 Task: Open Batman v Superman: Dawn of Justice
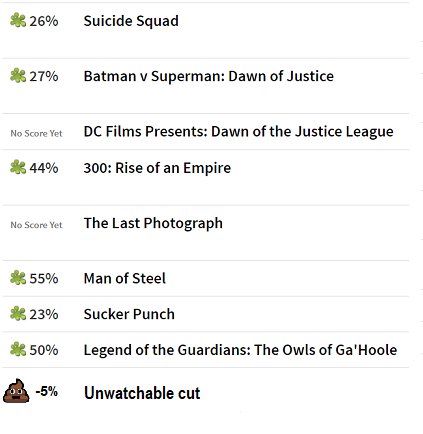point(209,76)
